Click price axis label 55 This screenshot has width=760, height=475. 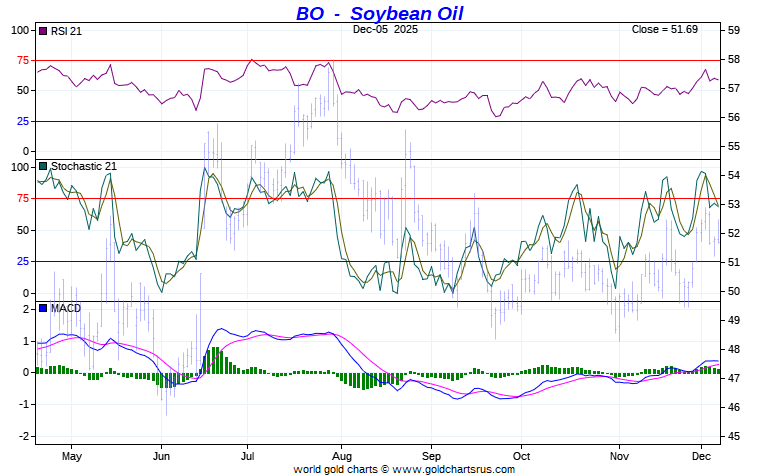click(x=733, y=146)
